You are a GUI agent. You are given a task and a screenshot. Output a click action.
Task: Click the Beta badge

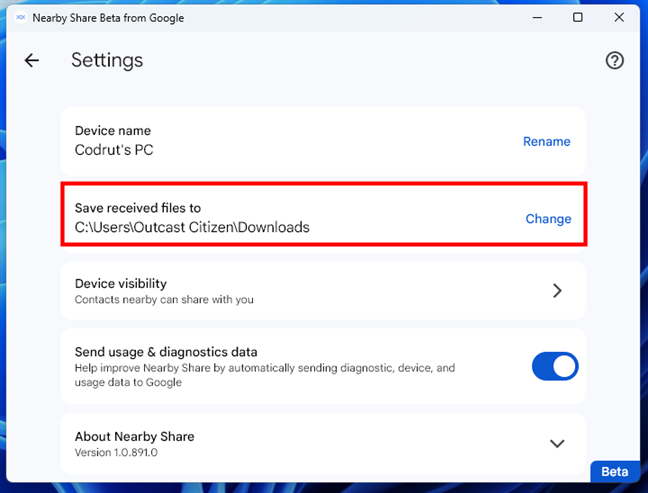[614, 472]
